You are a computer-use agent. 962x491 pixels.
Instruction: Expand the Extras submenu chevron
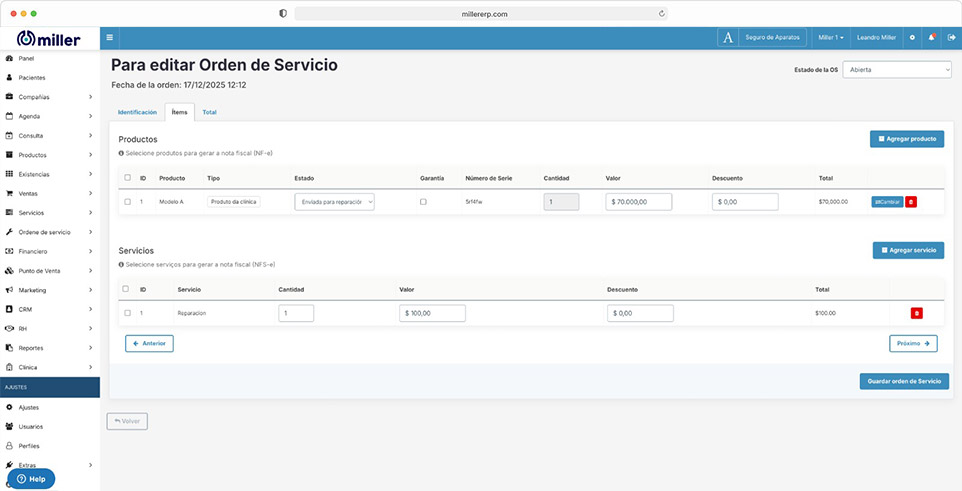click(90, 465)
